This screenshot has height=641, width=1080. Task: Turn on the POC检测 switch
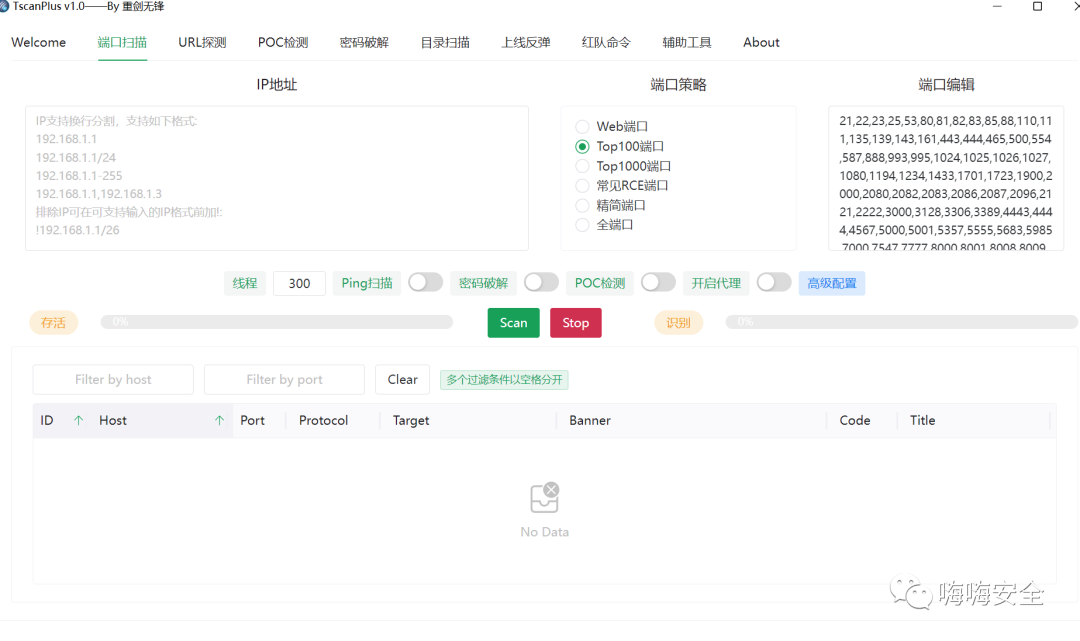point(658,282)
